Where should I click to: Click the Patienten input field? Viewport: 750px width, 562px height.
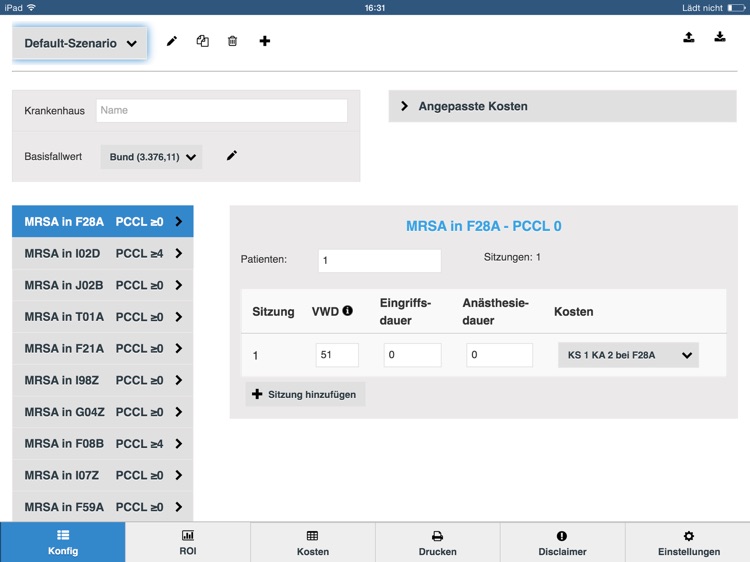click(x=380, y=261)
